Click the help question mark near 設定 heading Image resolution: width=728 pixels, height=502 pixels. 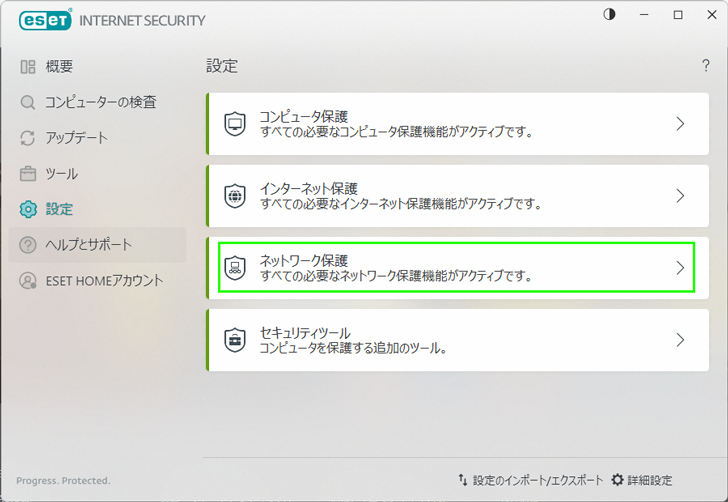(706, 65)
